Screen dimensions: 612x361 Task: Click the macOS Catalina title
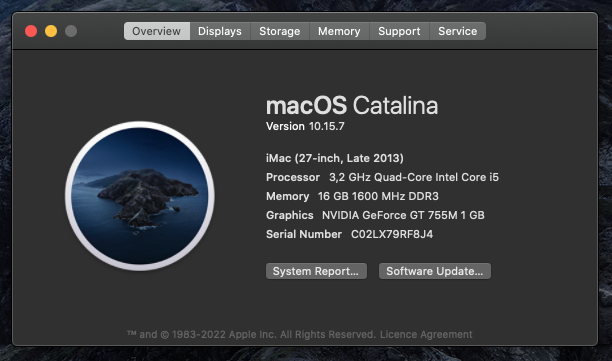click(352, 105)
